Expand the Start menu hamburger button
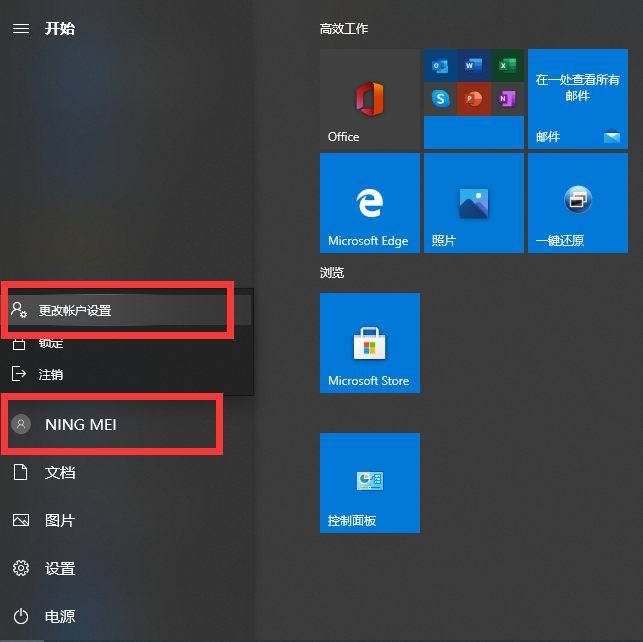 click(20, 28)
